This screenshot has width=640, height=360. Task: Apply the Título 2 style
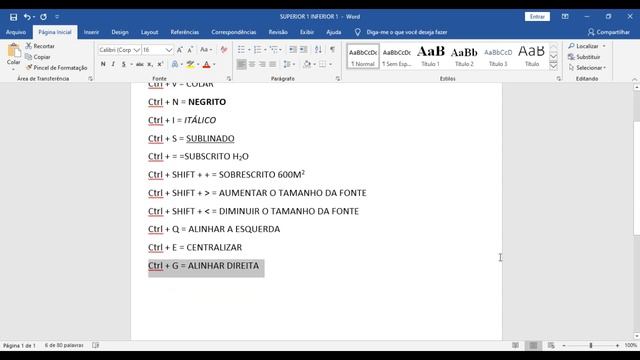464,57
